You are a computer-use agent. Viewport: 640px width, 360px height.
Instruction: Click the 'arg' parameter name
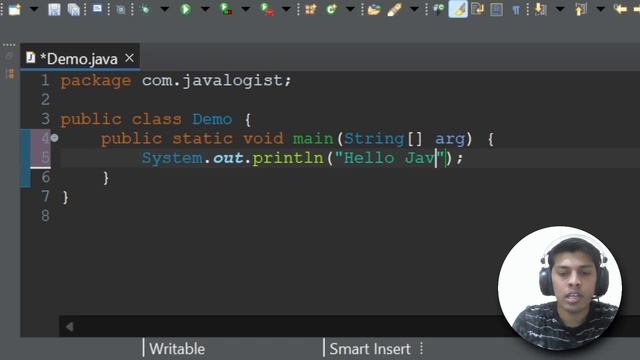450,140
